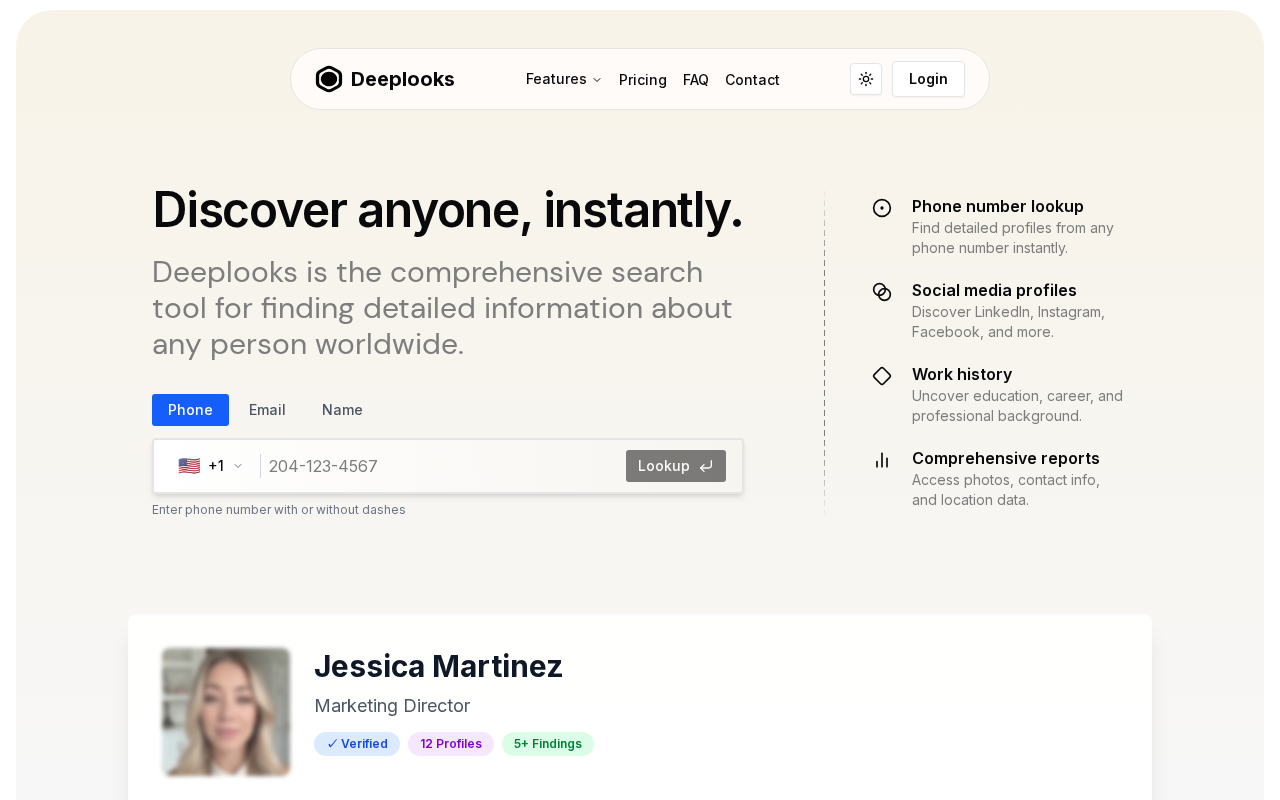Click the Work history diamond icon

(882, 376)
